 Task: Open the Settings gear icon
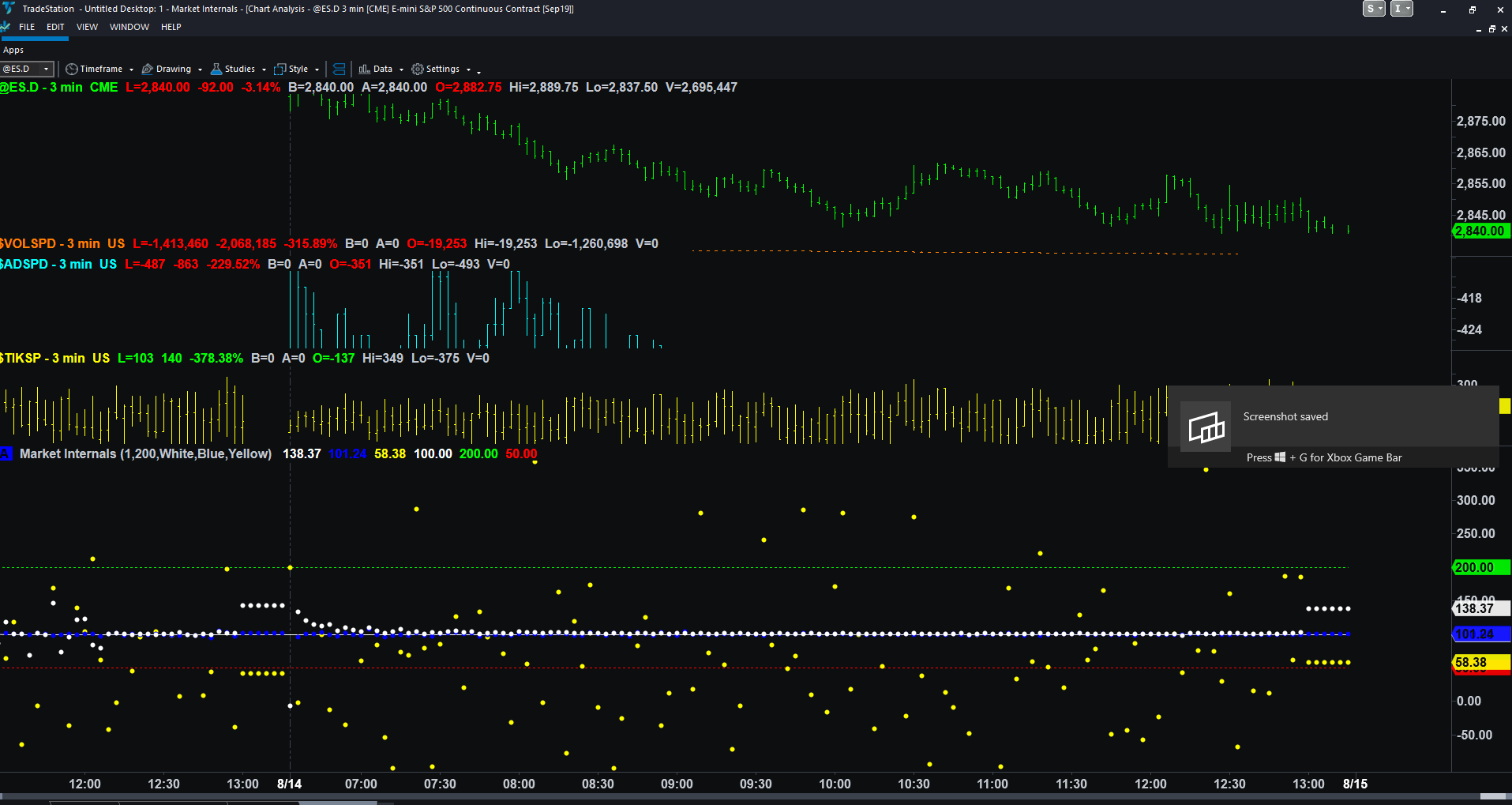pos(418,70)
